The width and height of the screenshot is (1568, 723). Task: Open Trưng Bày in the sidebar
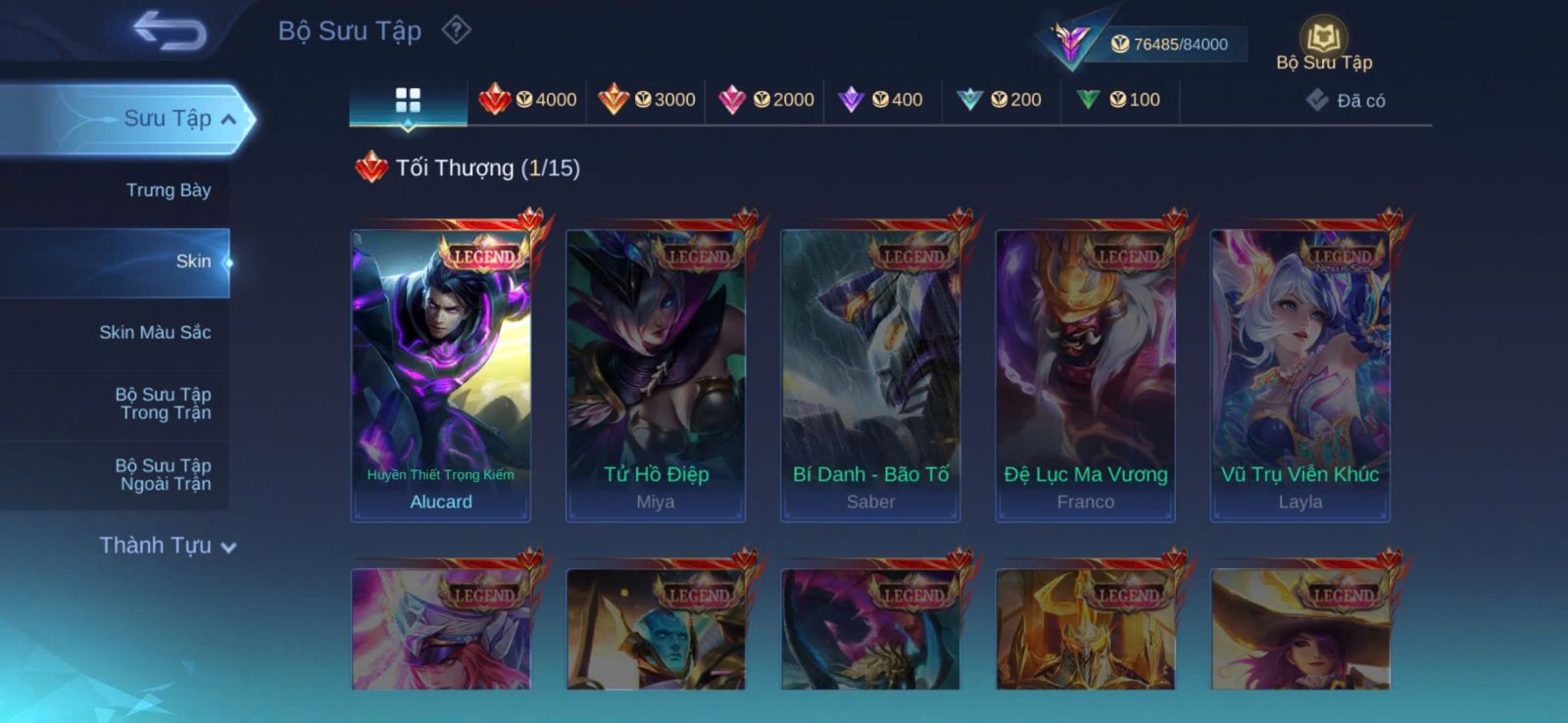pyautogui.click(x=168, y=190)
